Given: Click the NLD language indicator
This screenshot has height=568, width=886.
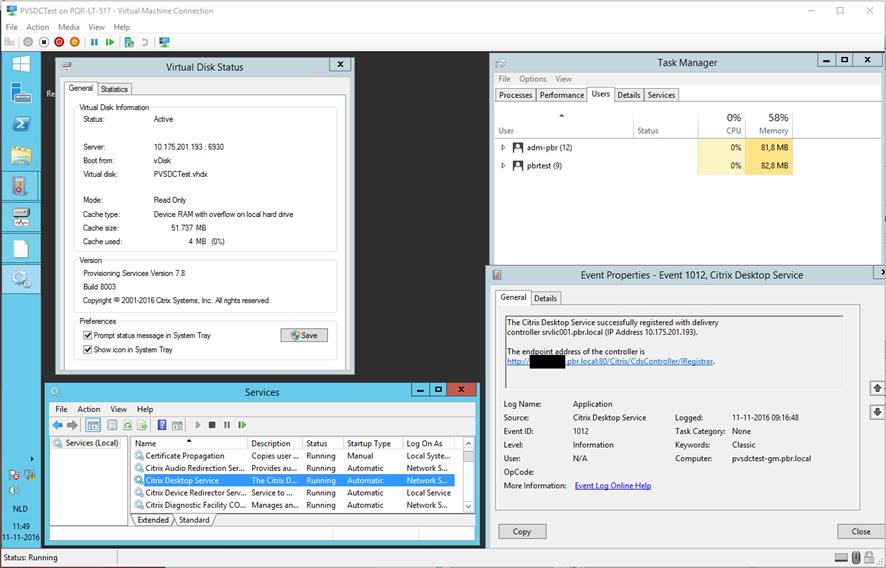Looking at the screenshot, I should (x=20, y=509).
